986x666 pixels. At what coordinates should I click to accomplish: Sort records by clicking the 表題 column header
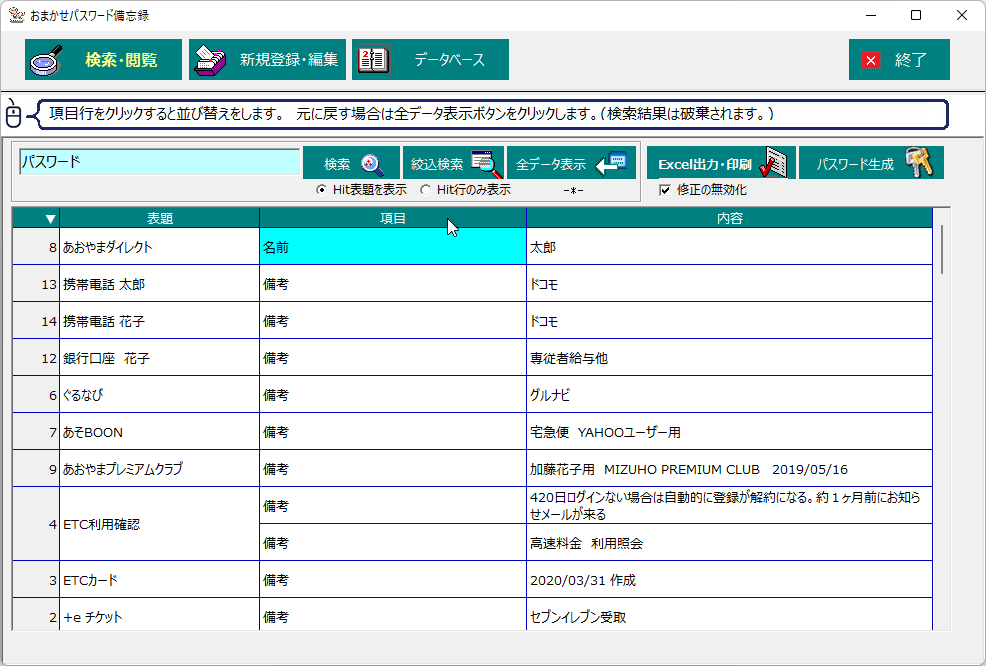[x=160, y=217]
